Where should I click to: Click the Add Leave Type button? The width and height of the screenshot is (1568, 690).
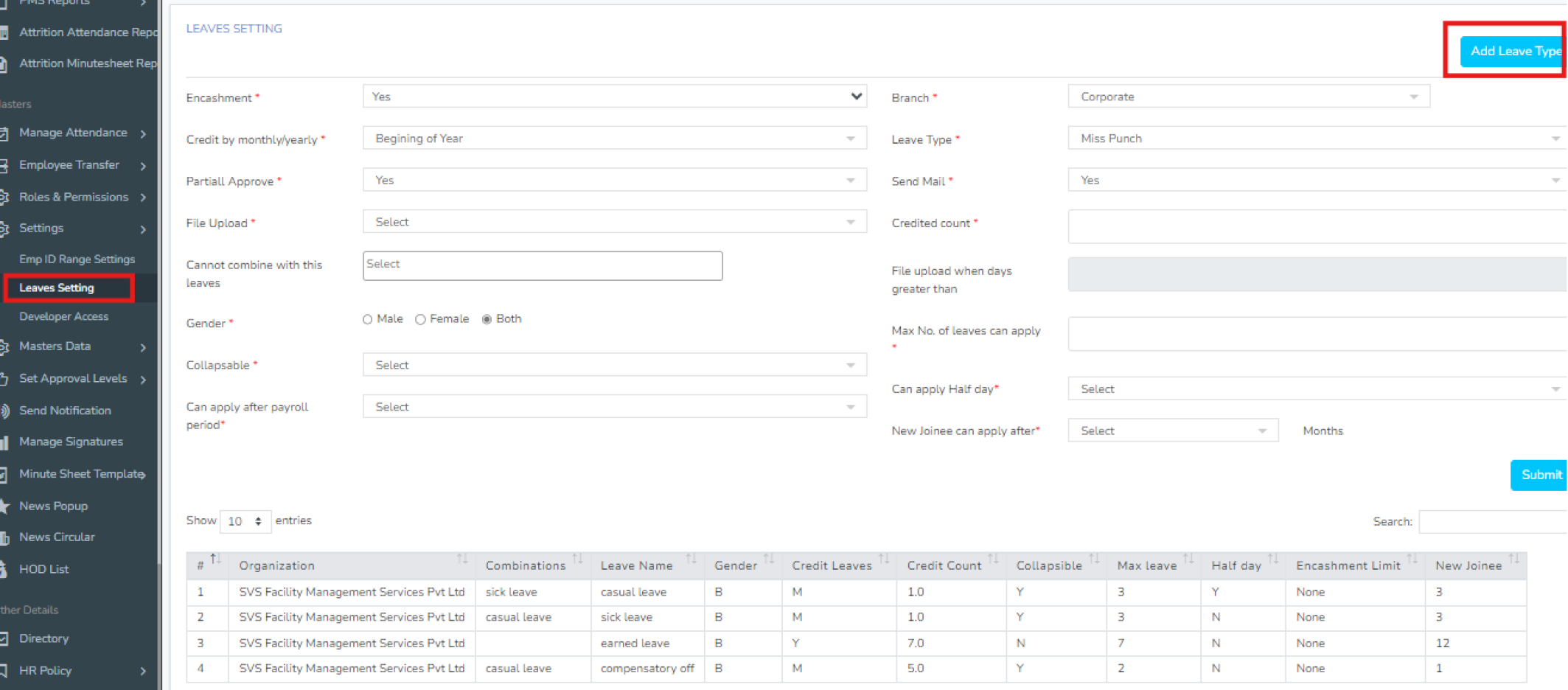(x=1514, y=51)
